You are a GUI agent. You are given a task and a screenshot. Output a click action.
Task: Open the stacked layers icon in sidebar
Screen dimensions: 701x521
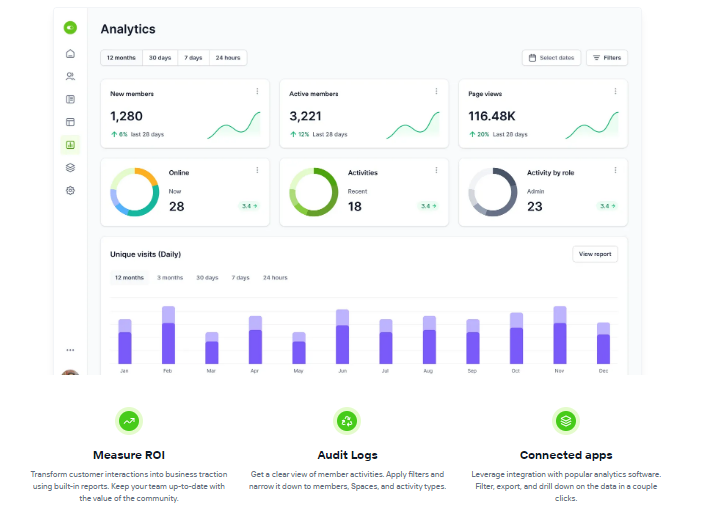coord(70,168)
